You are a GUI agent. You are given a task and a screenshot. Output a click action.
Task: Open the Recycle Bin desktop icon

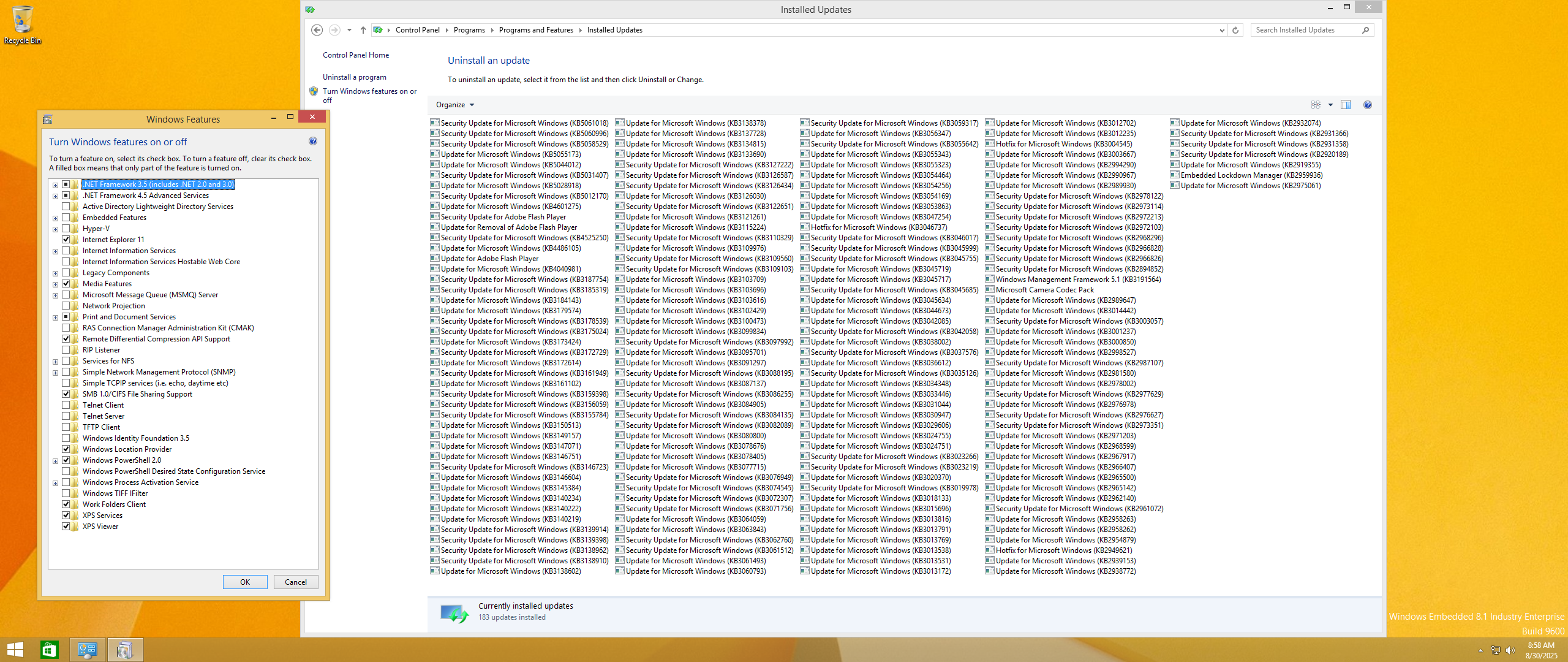[23, 25]
